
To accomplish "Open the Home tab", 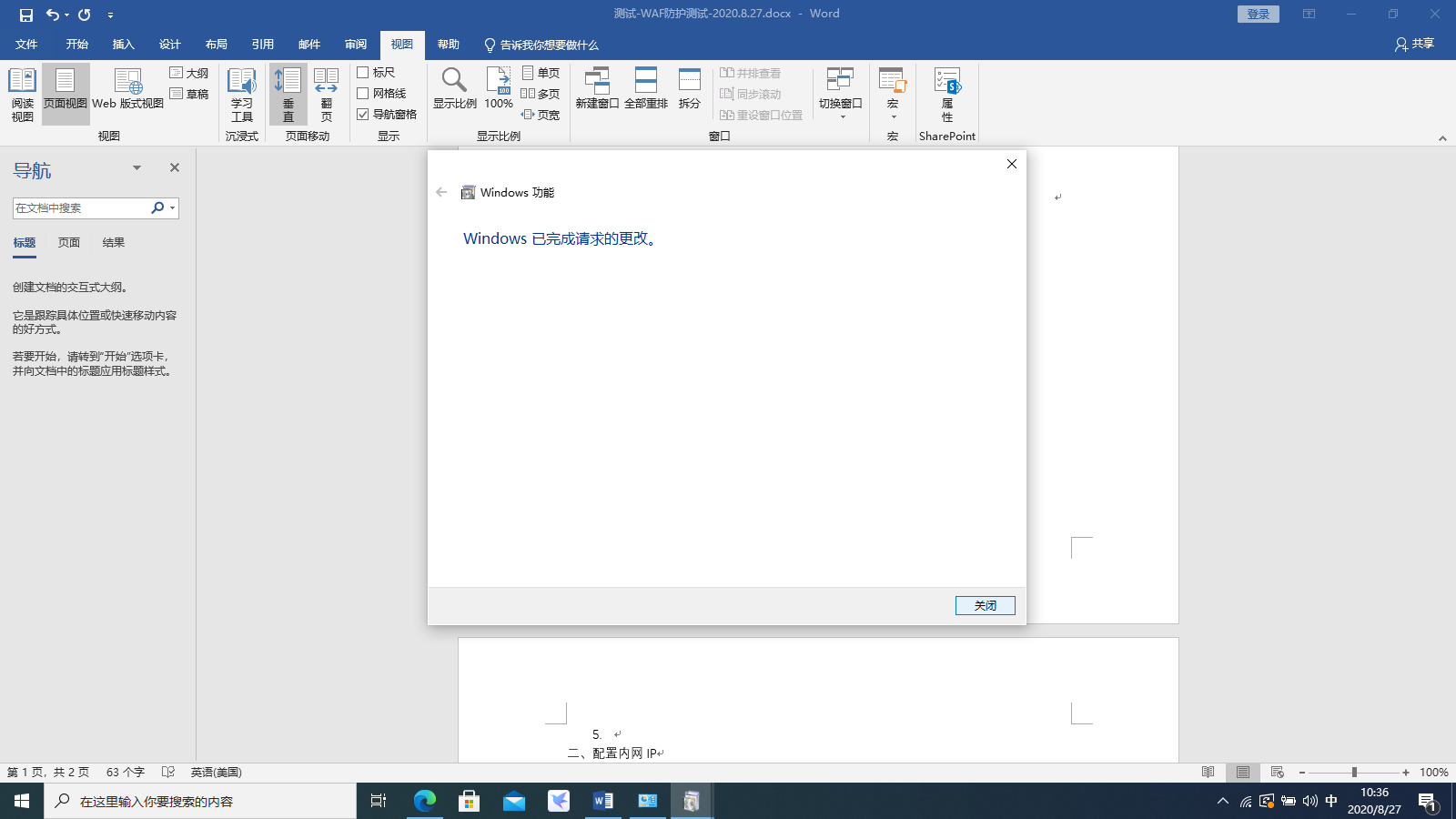I will point(76,45).
